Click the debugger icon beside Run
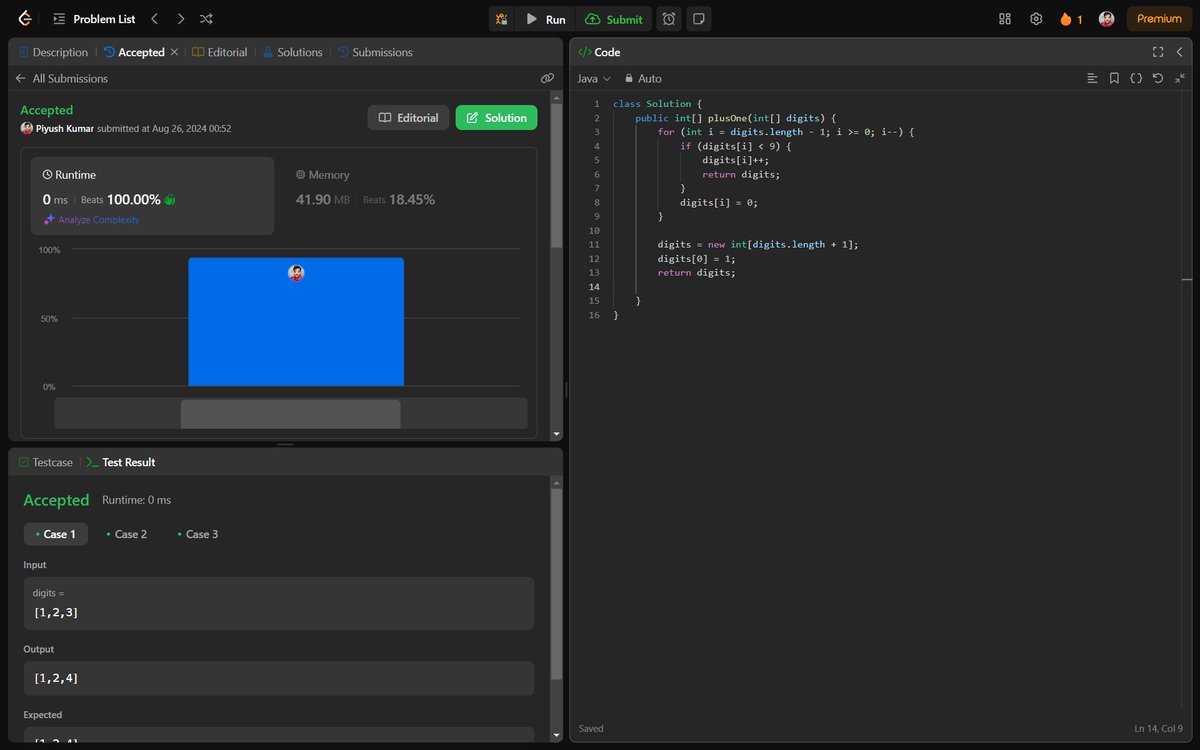The height and width of the screenshot is (750, 1200). point(502,19)
